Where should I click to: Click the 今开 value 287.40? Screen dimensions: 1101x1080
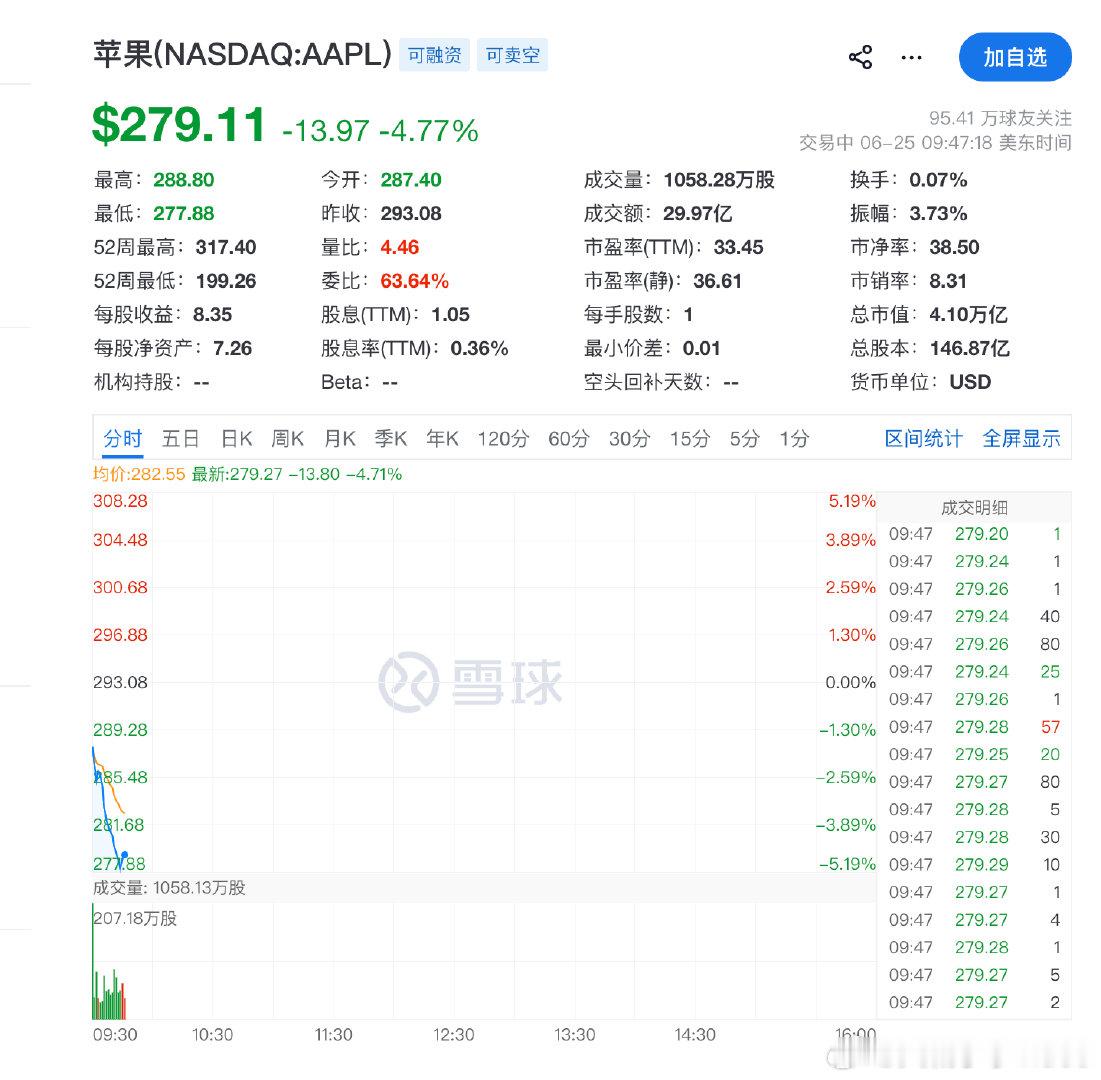coord(411,180)
